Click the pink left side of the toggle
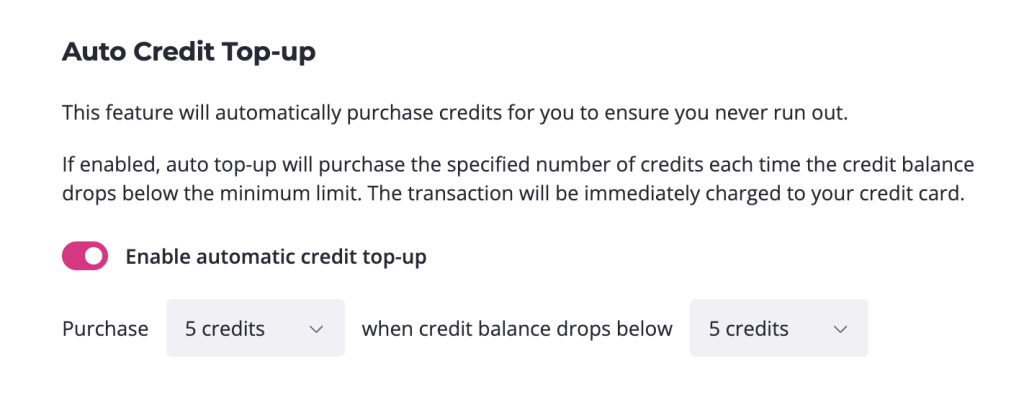 click(74, 257)
